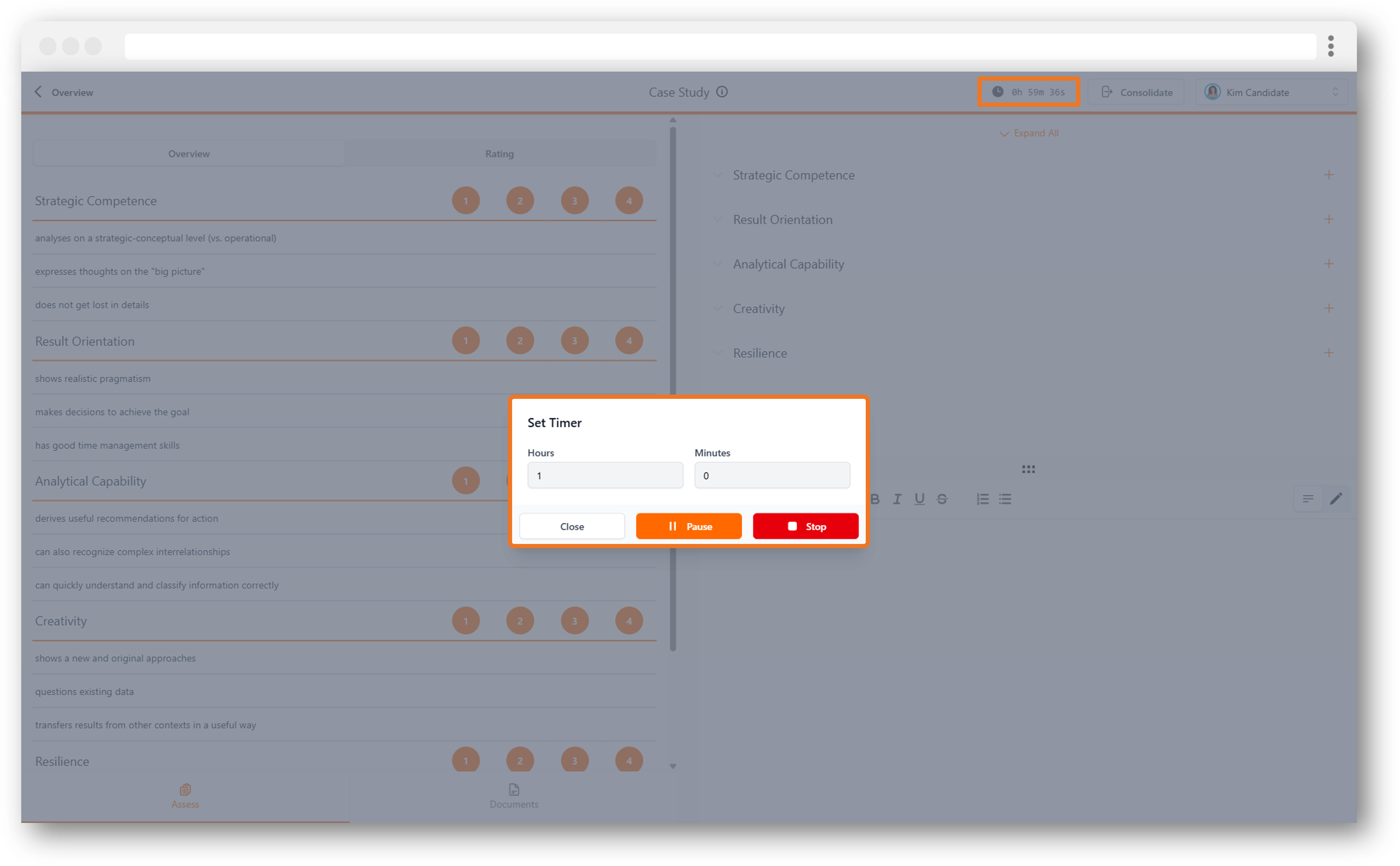Click the six-dot drag handle above editor
This screenshot has height=866, width=1400.
(1028, 469)
